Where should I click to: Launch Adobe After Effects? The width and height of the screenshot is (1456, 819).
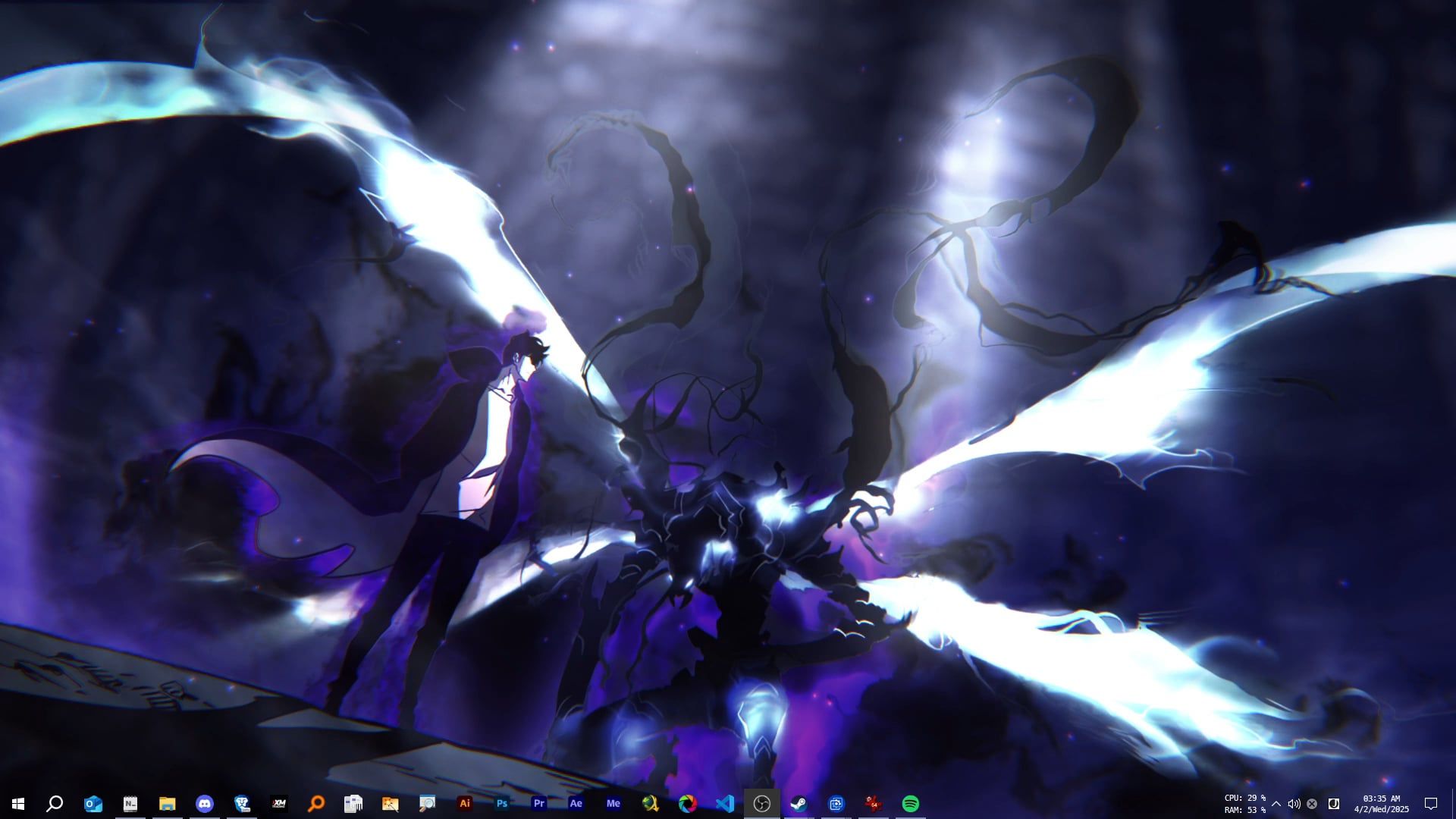click(576, 803)
